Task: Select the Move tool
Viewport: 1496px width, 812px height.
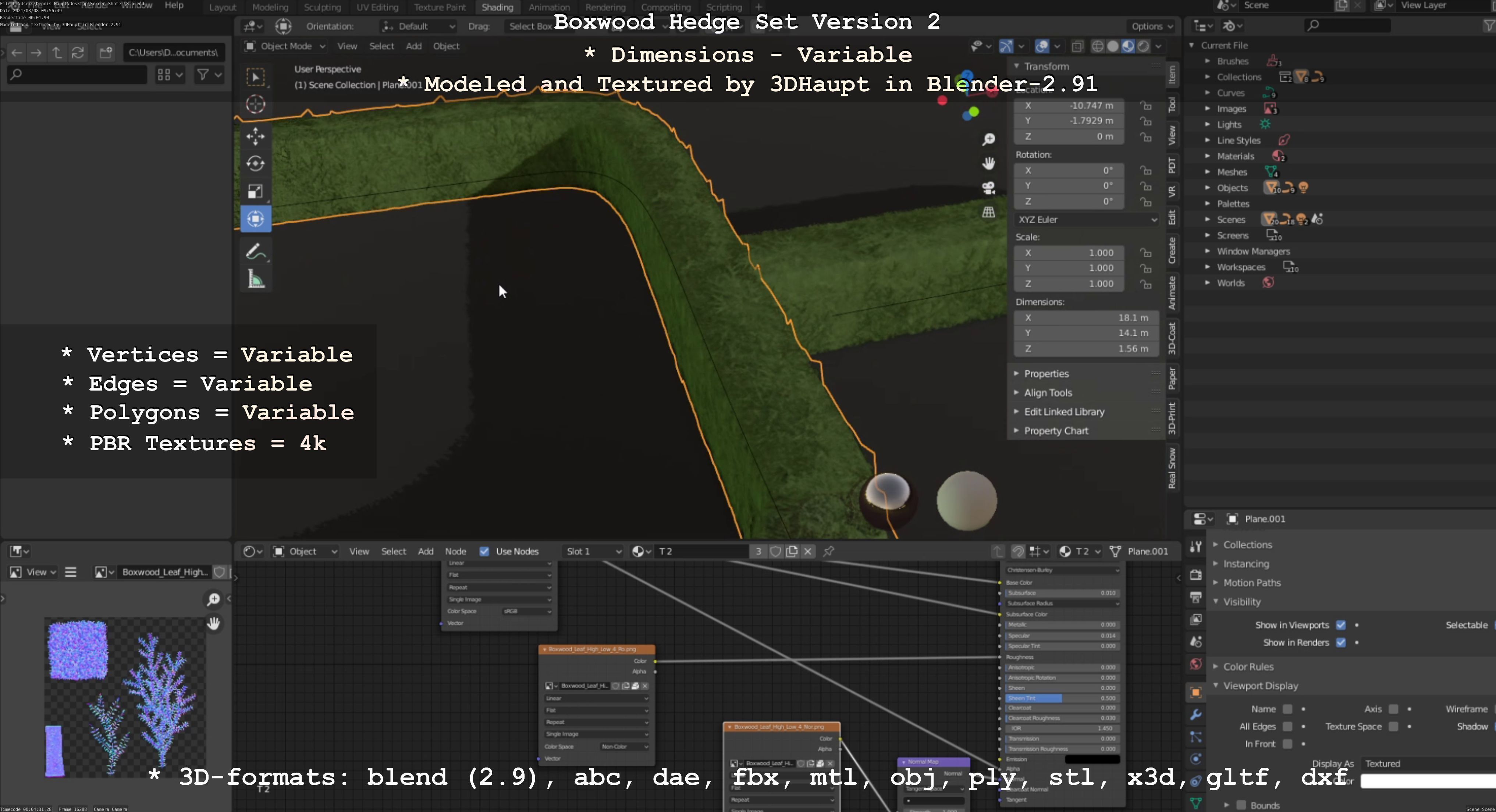Action: coord(256,136)
